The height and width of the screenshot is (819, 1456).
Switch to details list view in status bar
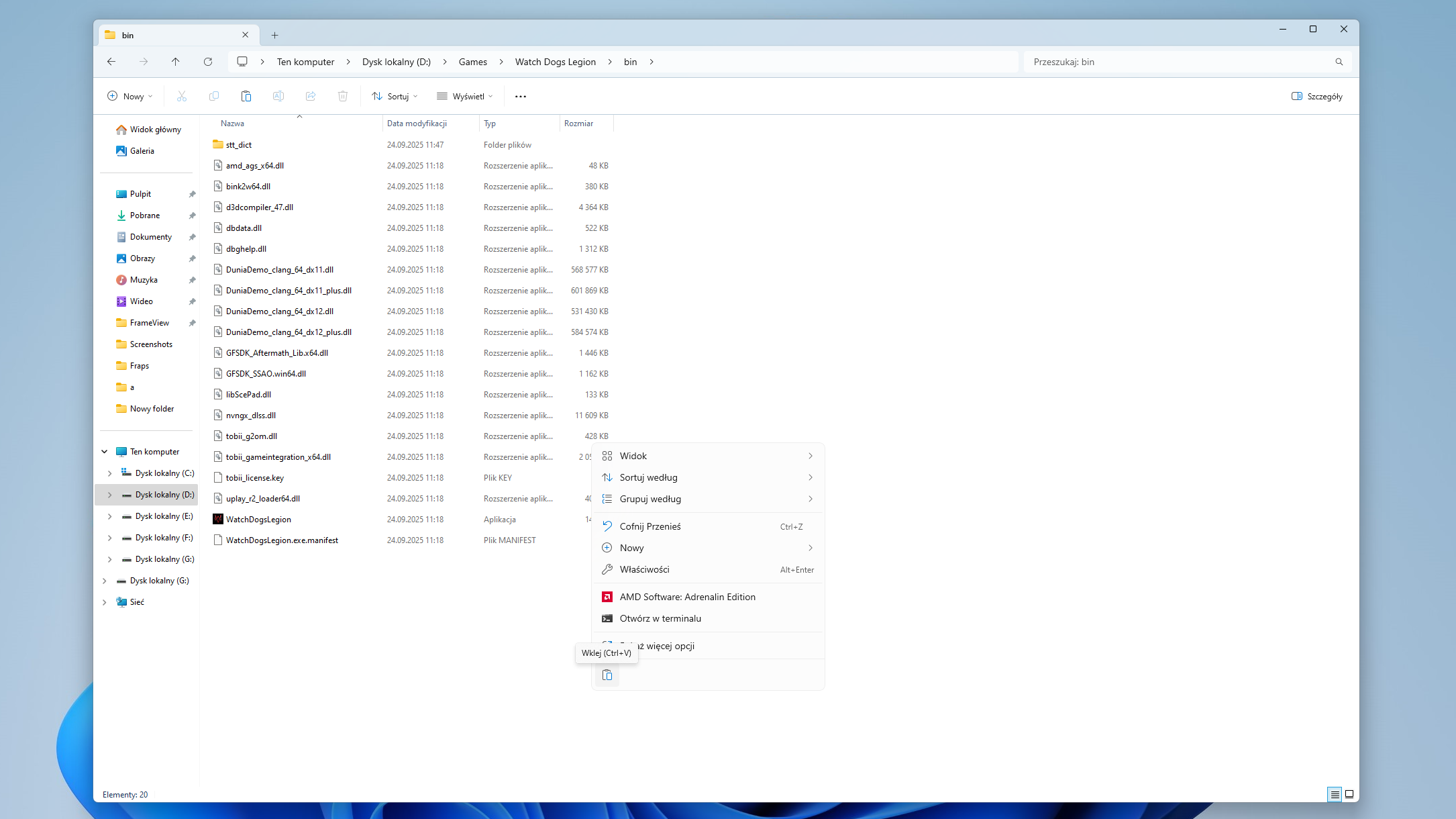1335,795
